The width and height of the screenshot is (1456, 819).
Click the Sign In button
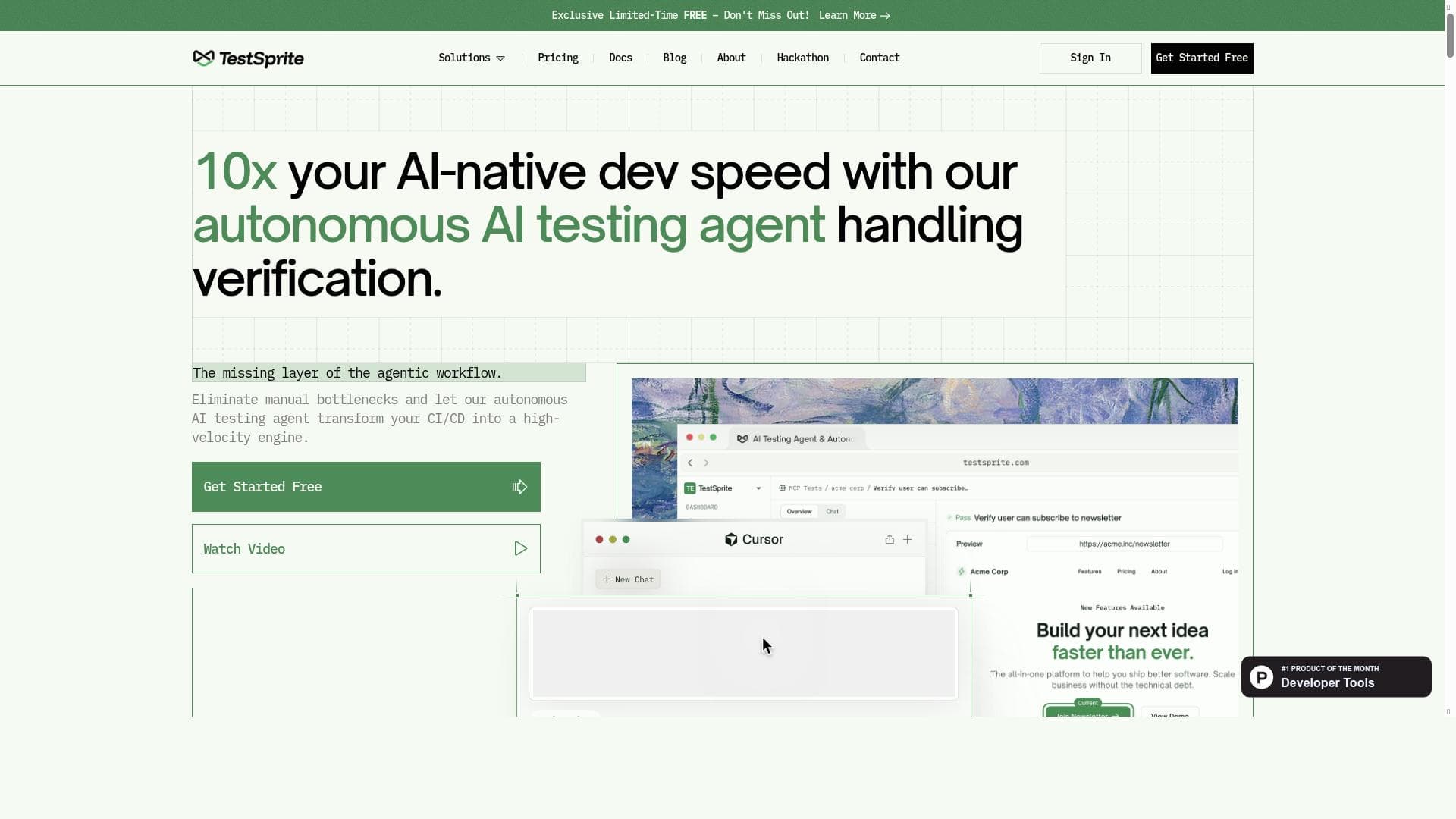(x=1090, y=58)
